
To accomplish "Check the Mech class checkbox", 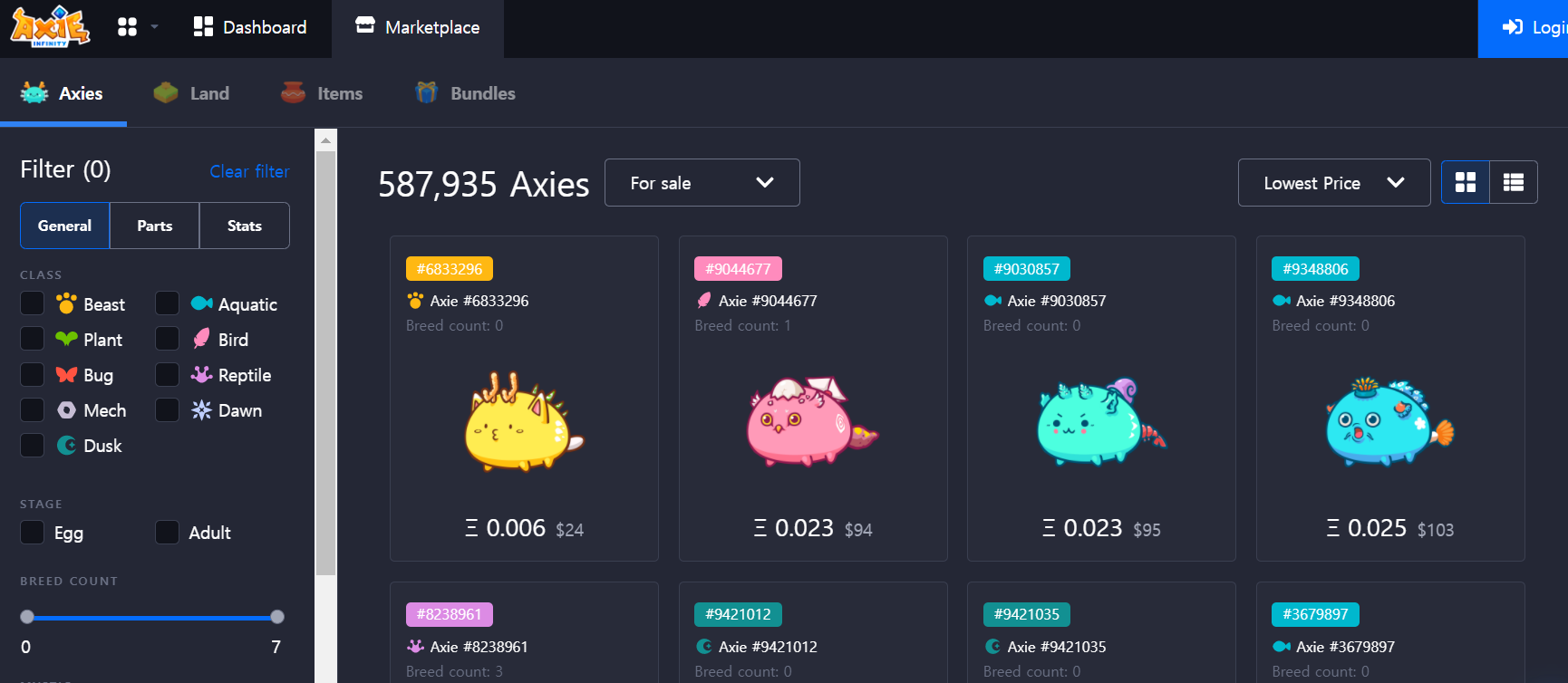I will [x=33, y=409].
